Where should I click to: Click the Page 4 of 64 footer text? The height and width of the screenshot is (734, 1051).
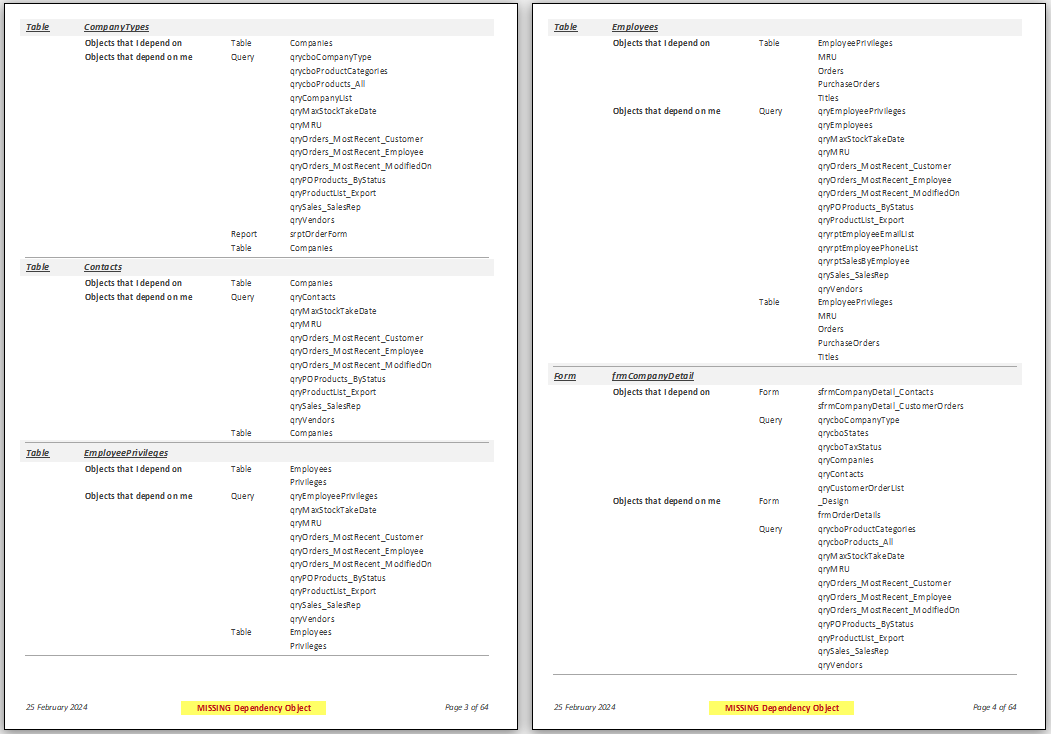click(995, 707)
